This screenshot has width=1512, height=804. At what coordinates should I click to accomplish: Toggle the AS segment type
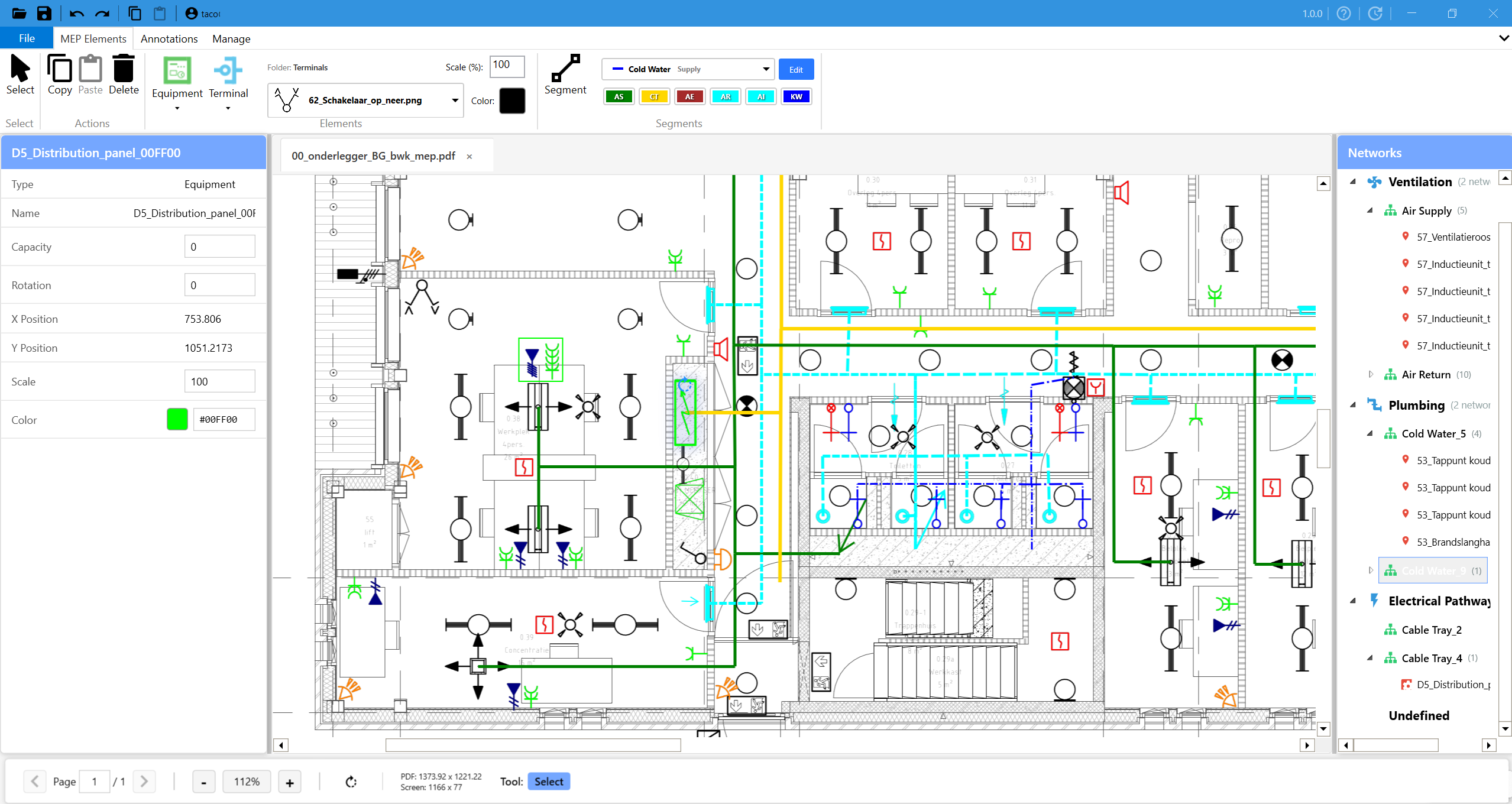pyautogui.click(x=618, y=96)
